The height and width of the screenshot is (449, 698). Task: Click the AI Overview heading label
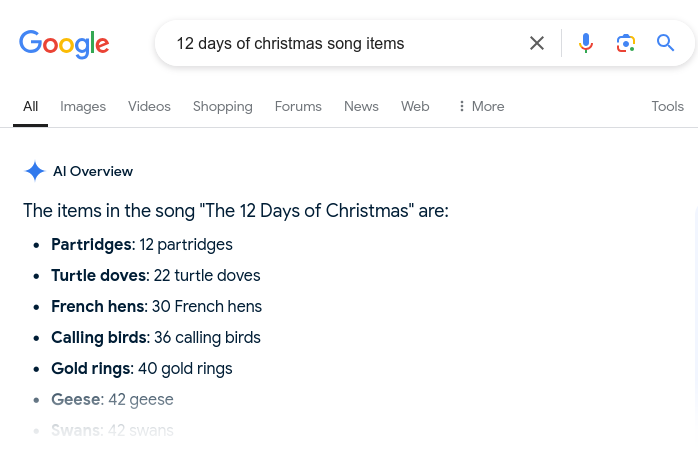pyautogui.click(x=93, y=171)
